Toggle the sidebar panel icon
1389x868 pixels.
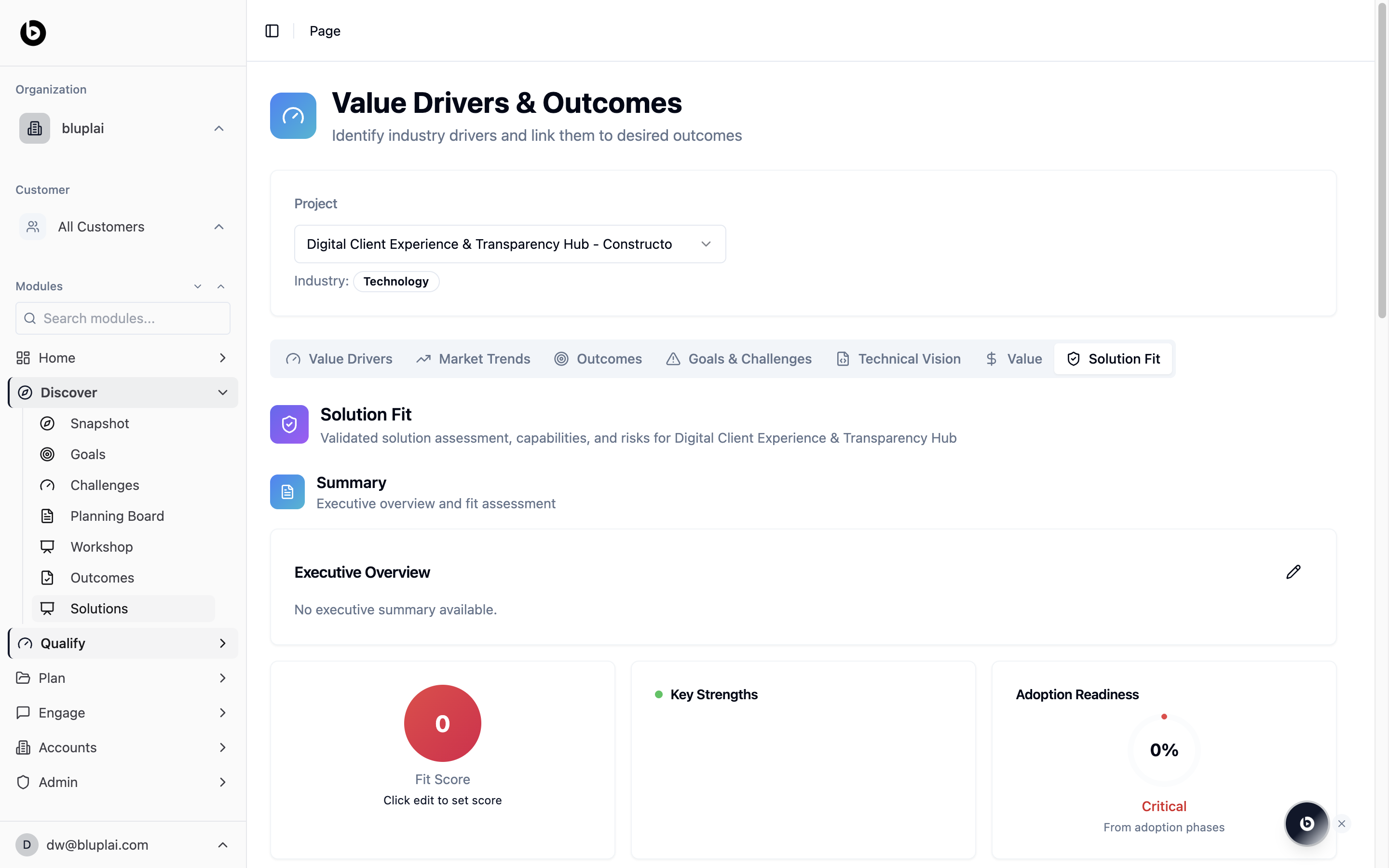click(272, 31)
